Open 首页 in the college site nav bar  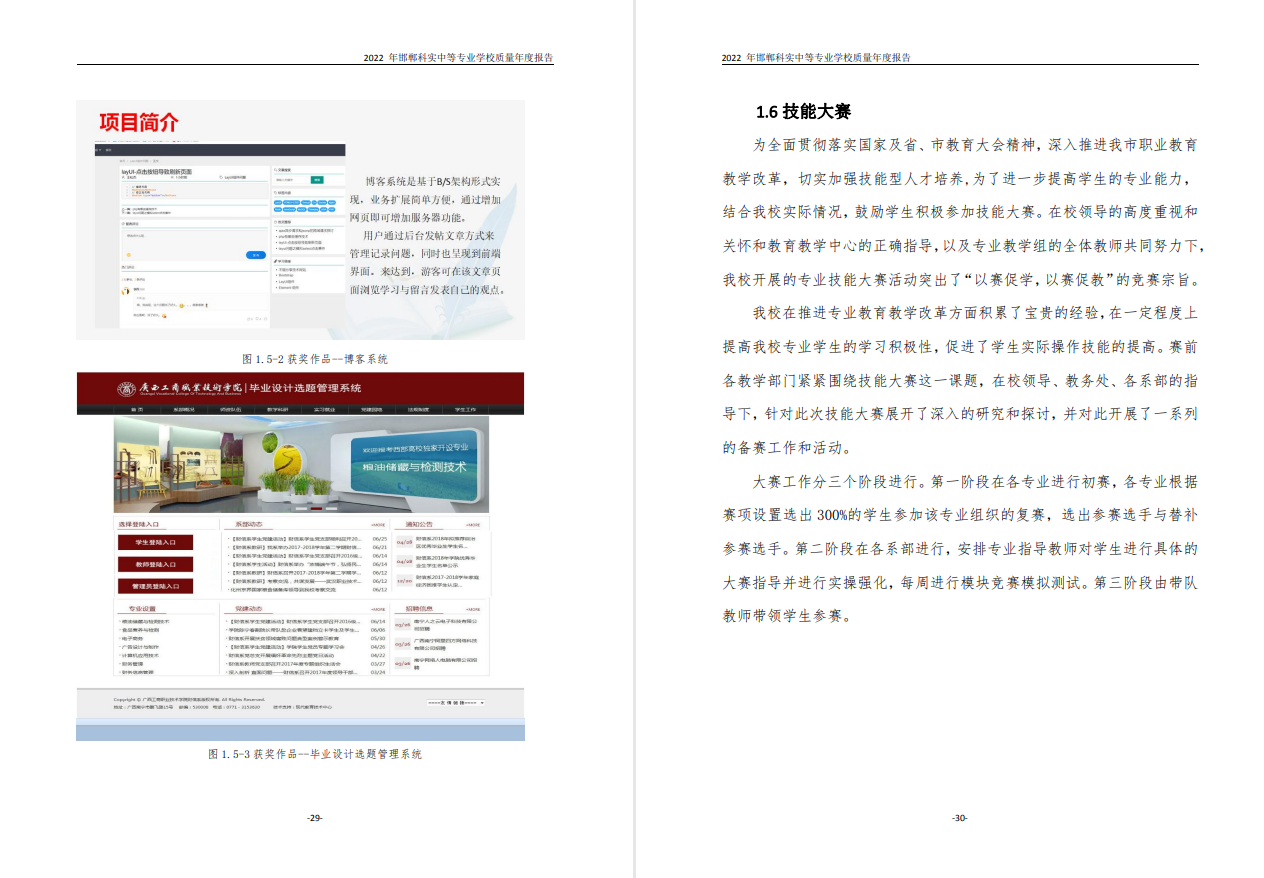[x=136, y=410]
